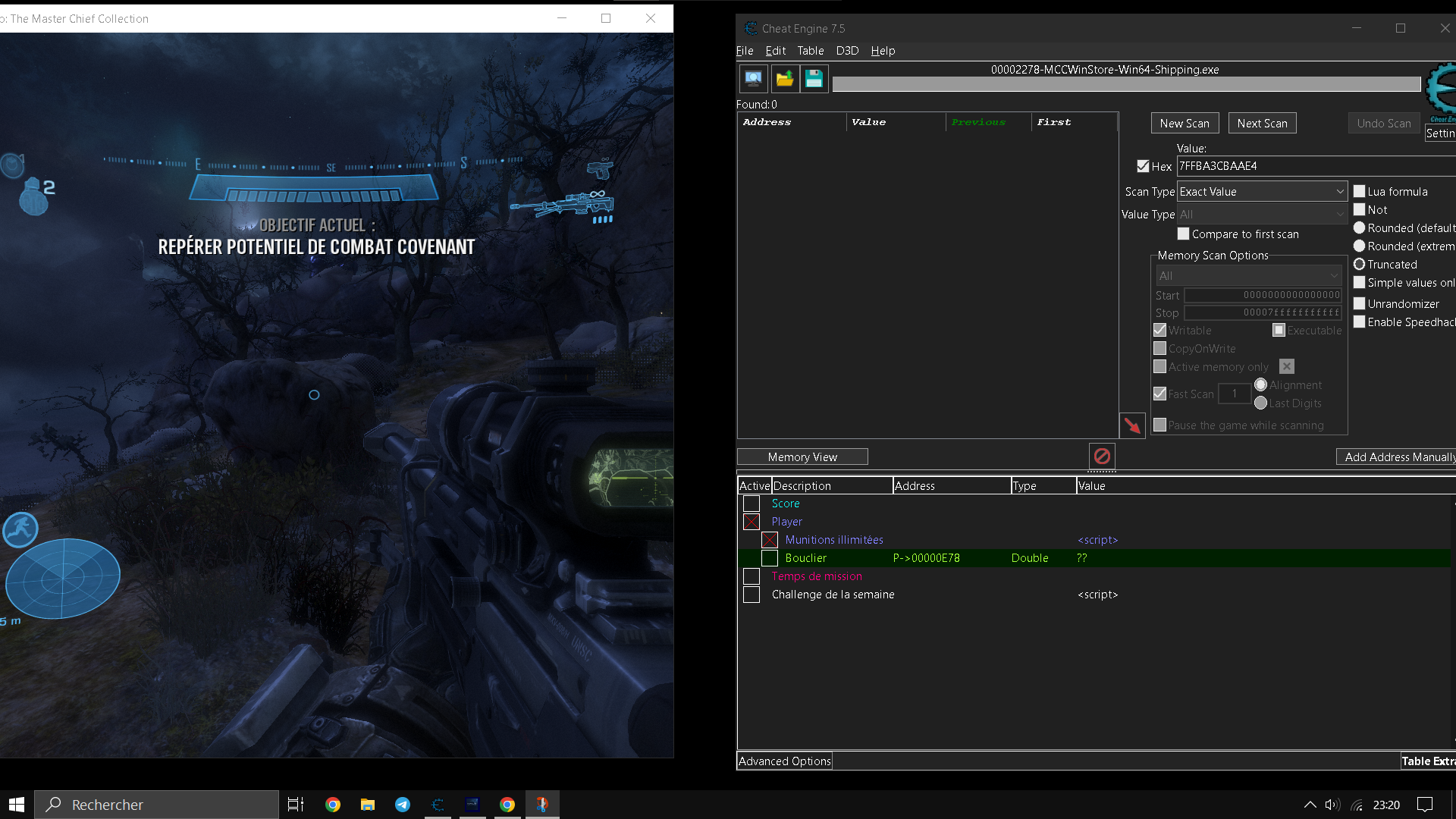This screenshot has height=819, width=1456.
Task: Click the open file folder icon
Action: pos(784,78)
